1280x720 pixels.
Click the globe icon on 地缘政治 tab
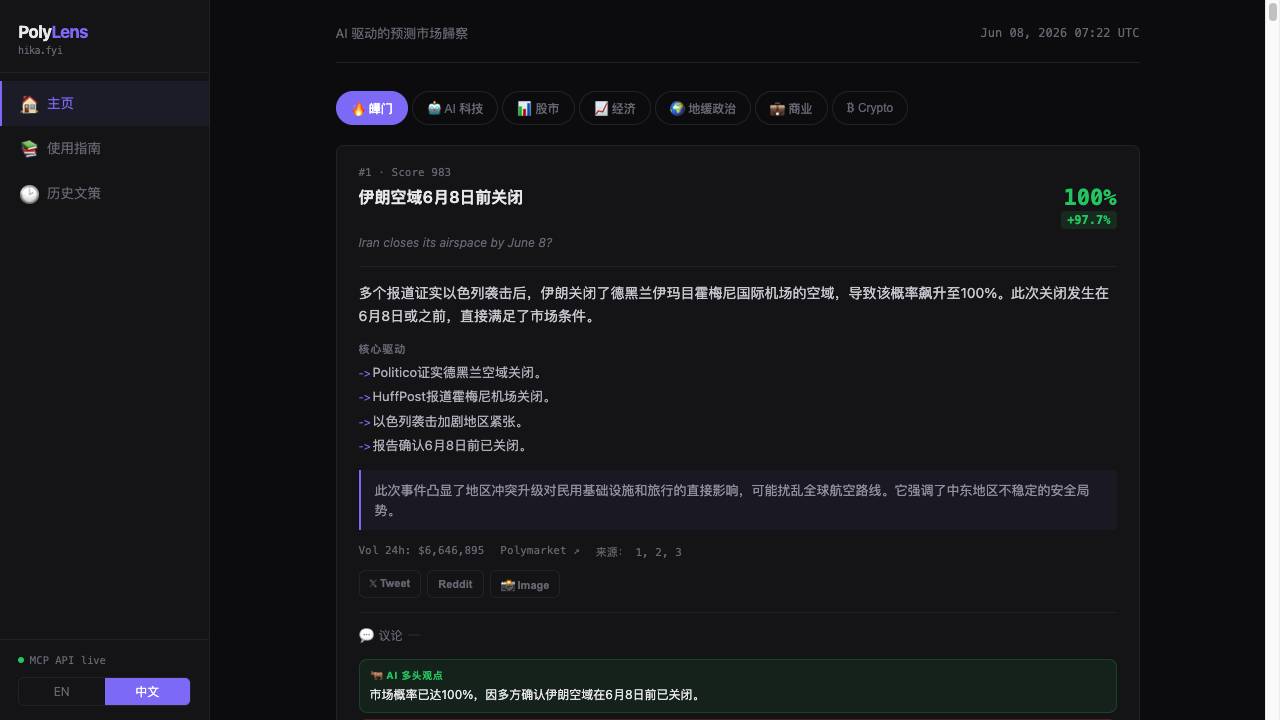pyautogui.click(x=677, y=108)
